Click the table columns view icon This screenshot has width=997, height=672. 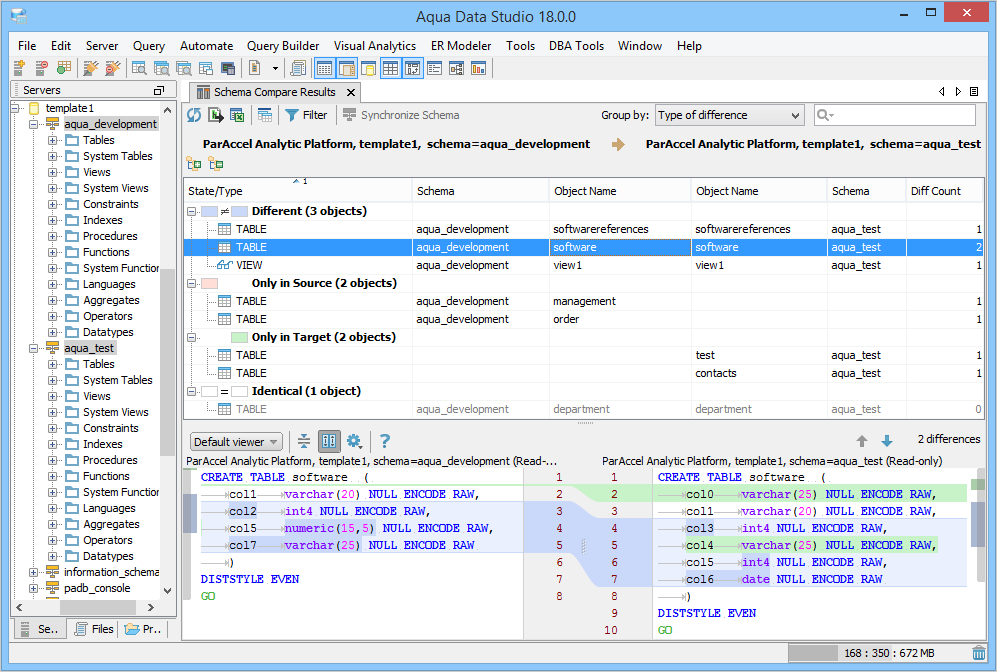[265, 115]
